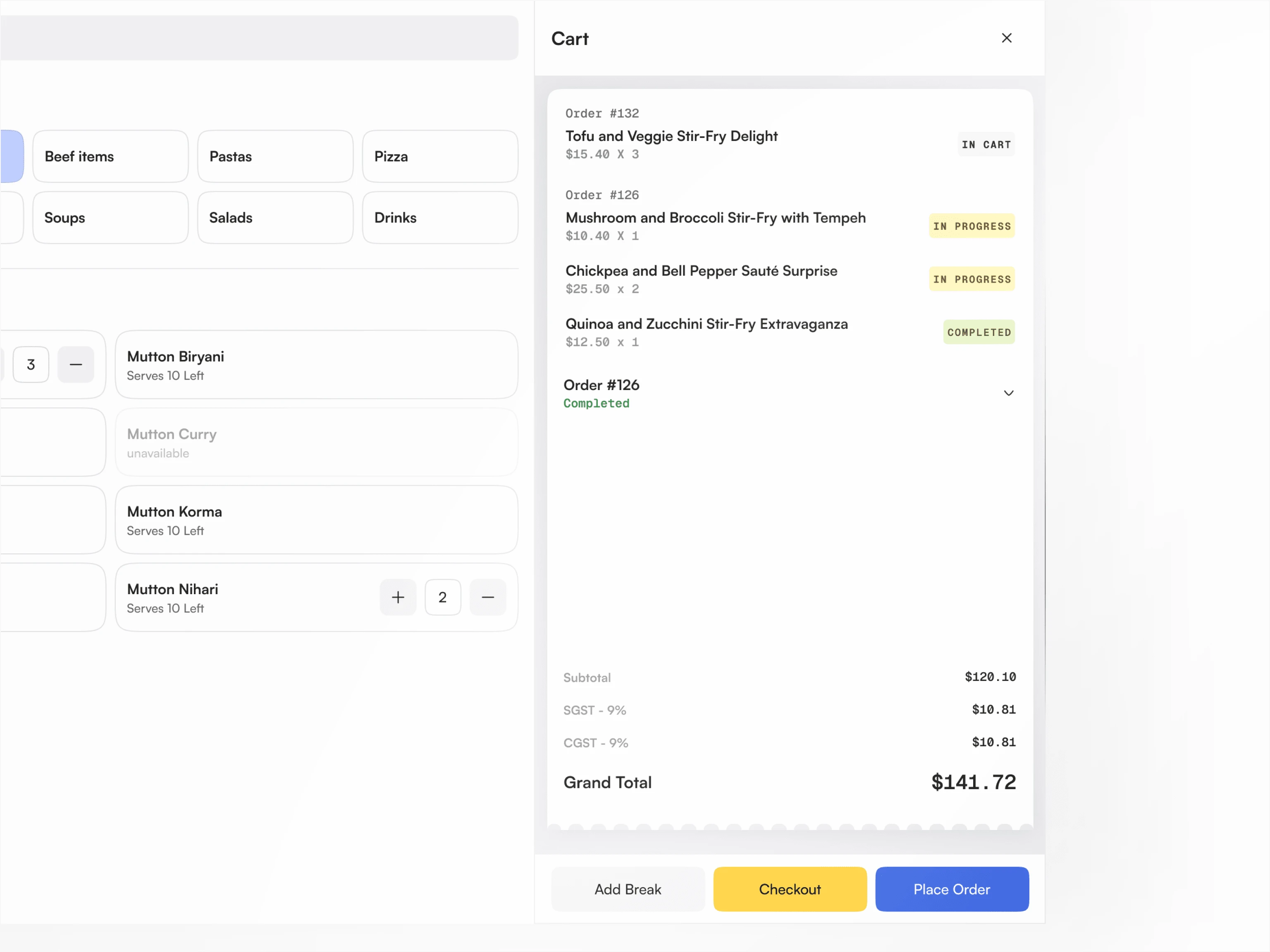This screenshot has height=952, width=1270.
Task: Increase Mutton Nihari quantity with plus icon
Action: click(397, 597)
